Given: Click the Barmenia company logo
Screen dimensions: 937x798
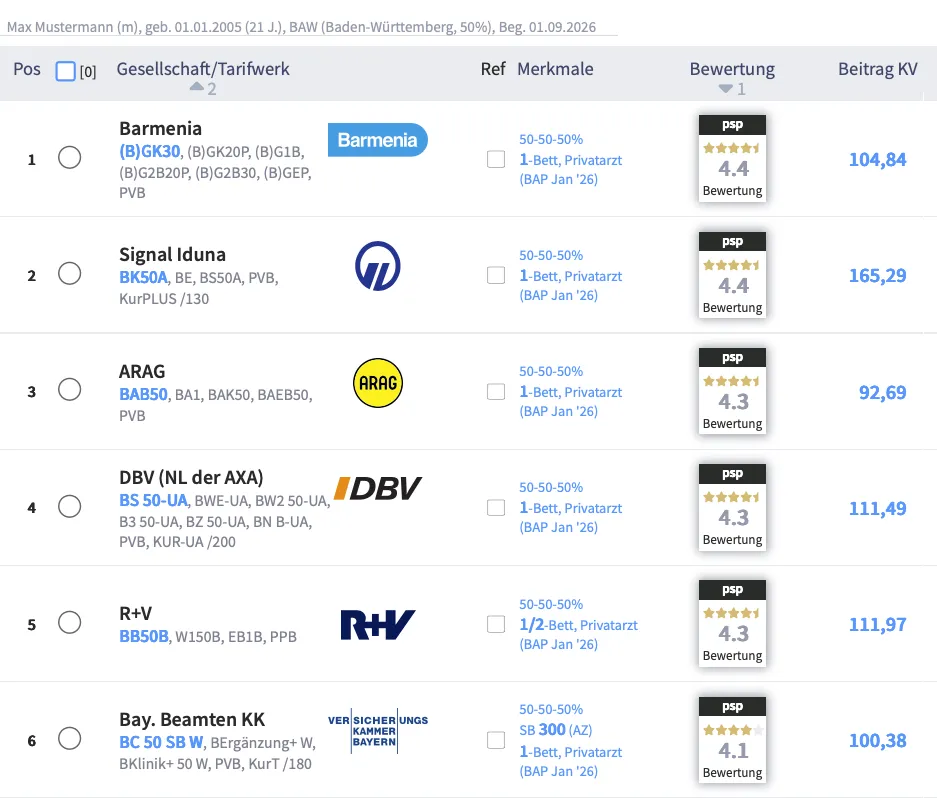Looking at the screenshot, I should [378, 140].
